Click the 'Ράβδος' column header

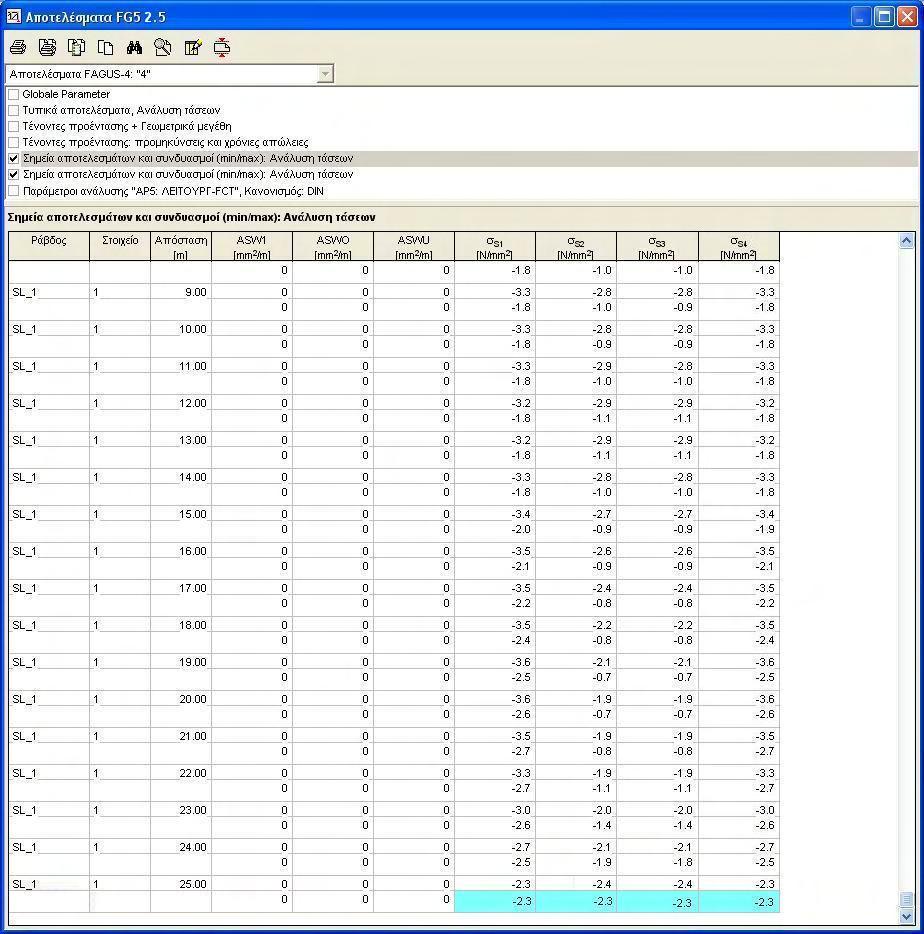[49, 247]
